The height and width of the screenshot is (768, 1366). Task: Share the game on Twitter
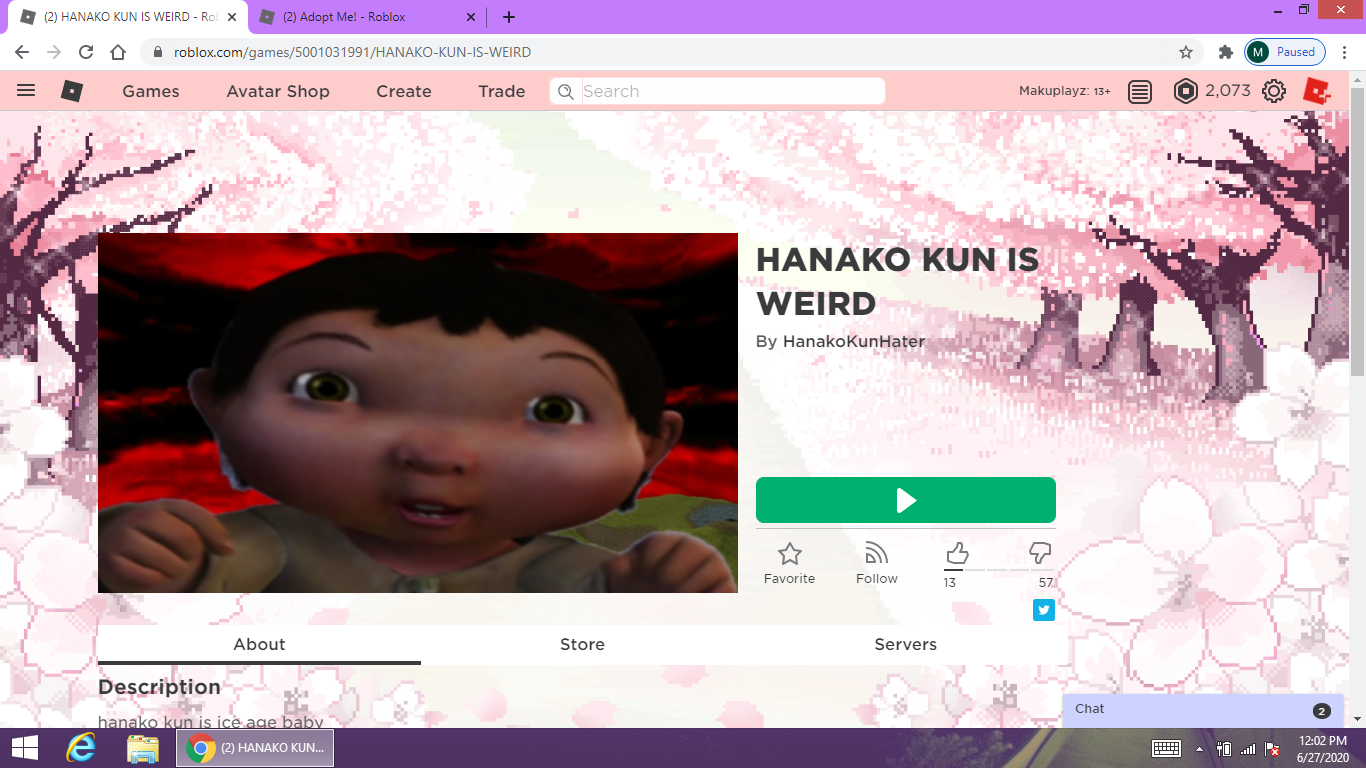point(1044,610)
